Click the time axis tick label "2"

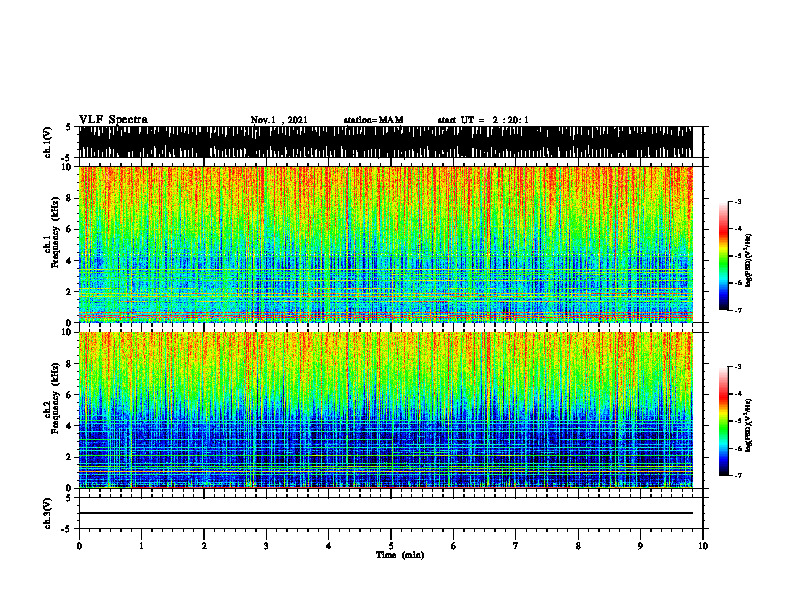[x=204, y=546]
